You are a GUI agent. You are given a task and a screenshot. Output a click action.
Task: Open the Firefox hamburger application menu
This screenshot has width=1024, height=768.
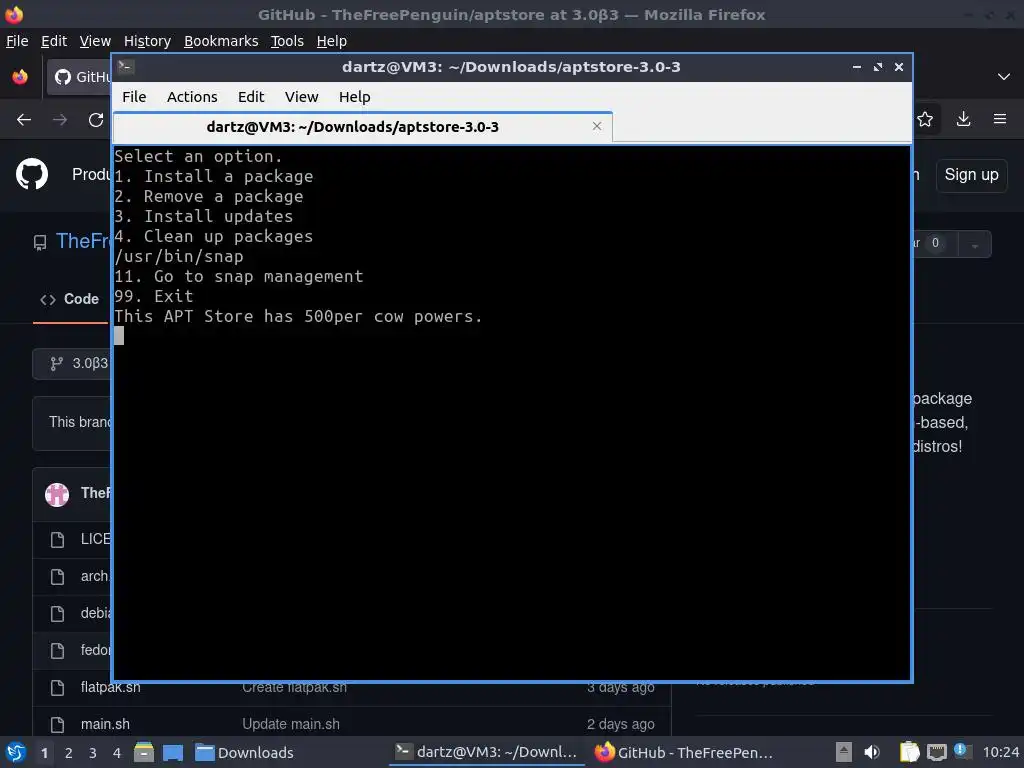click(x=1000, y=119)
